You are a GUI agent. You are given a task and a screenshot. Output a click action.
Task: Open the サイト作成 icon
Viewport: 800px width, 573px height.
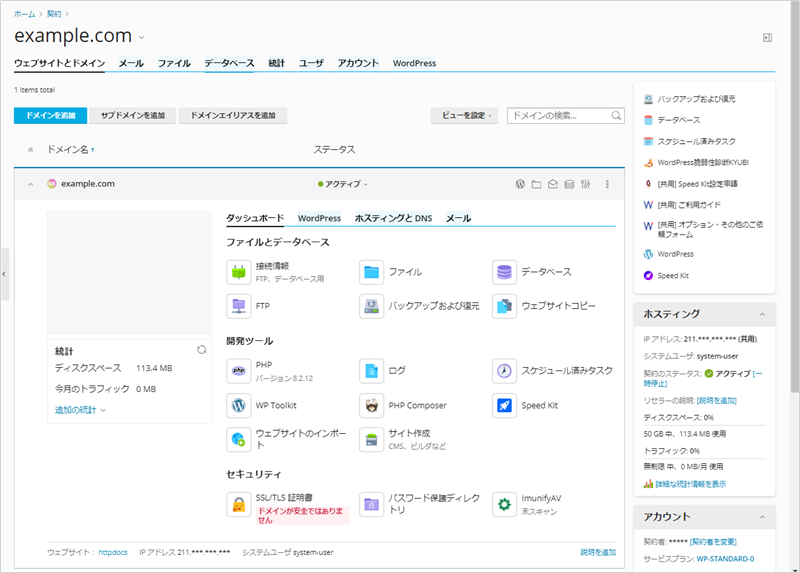click(x=371, y=439)
